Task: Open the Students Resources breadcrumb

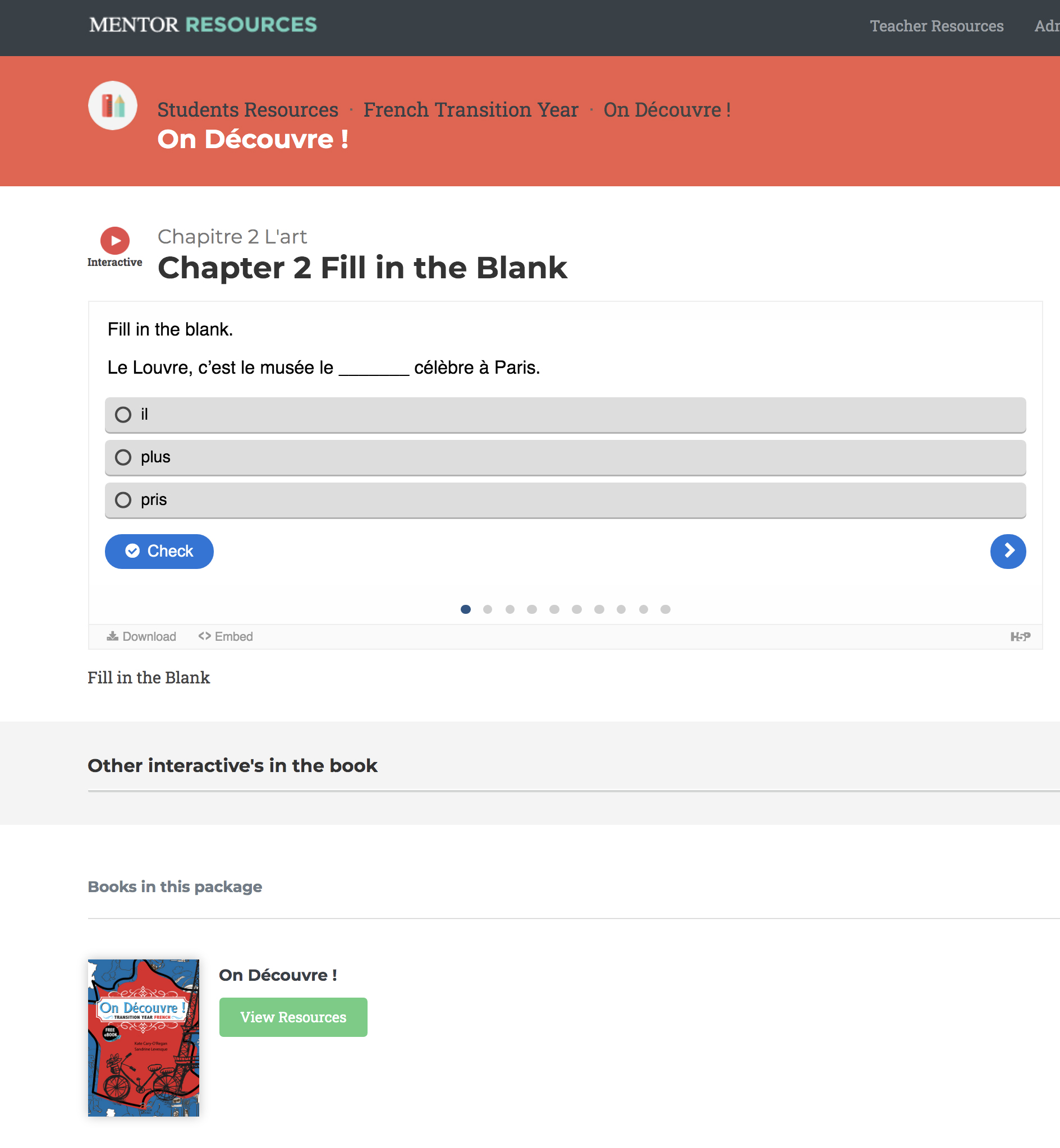Action: 248,109
